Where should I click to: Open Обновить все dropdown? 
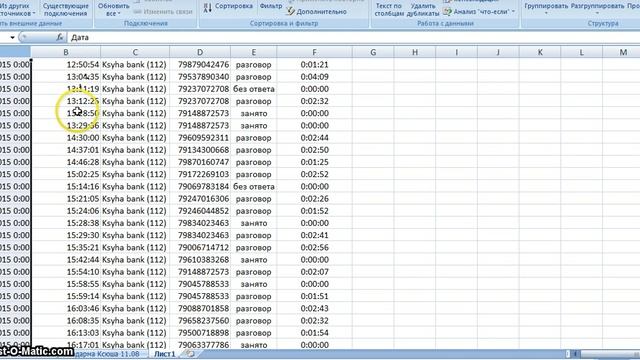point(113,9)
